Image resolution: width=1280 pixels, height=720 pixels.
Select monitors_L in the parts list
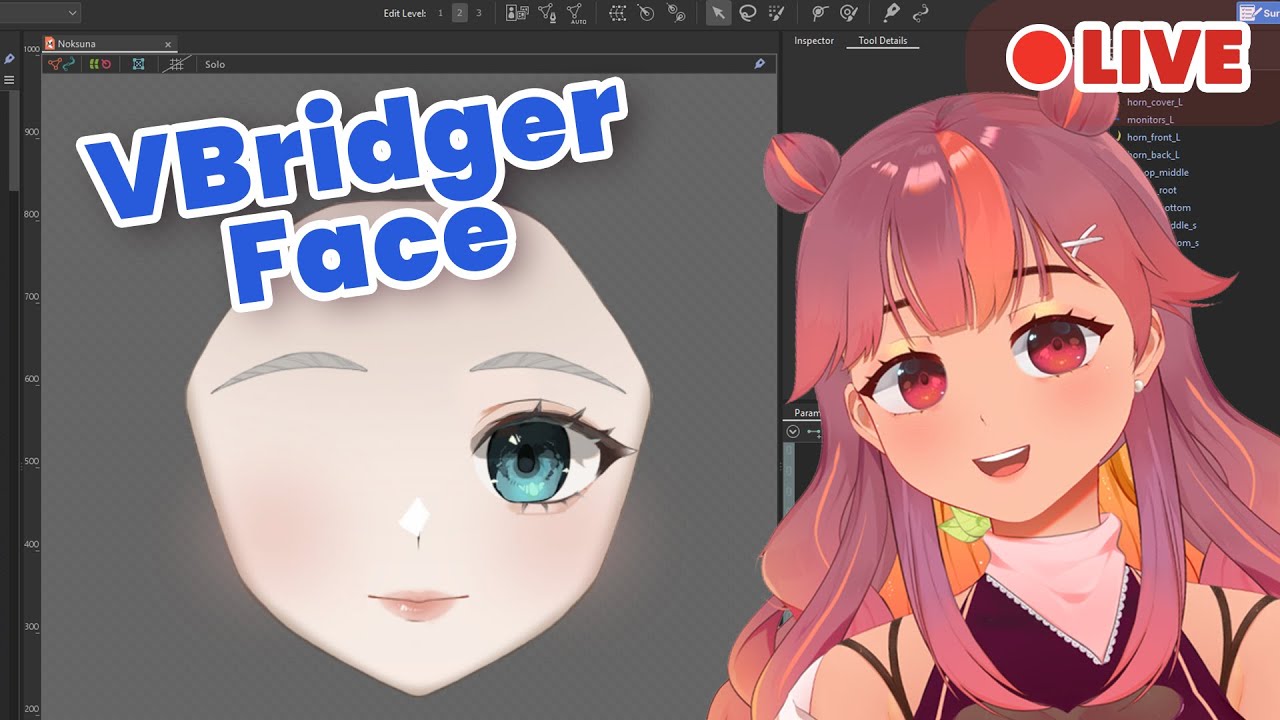pos(1150,120)
